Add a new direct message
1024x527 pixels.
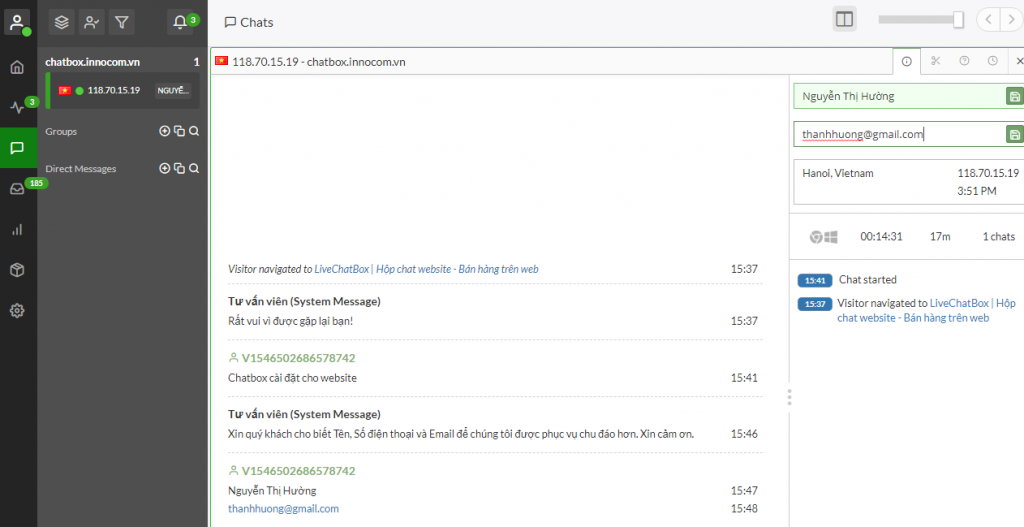(x=165, y=168)
